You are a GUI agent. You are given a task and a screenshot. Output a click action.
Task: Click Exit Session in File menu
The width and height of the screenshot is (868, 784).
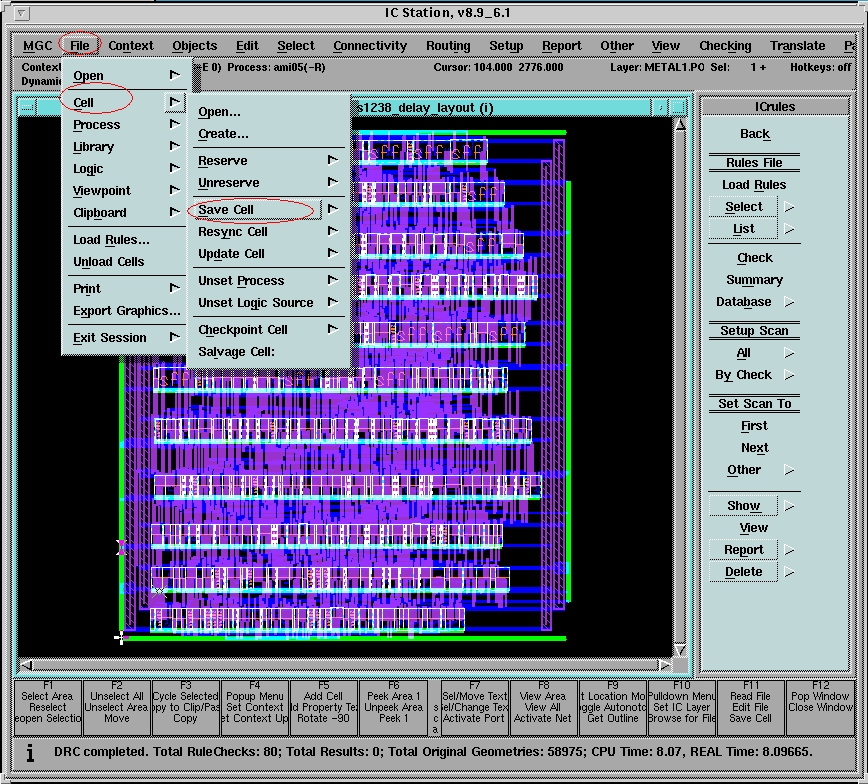110,338
